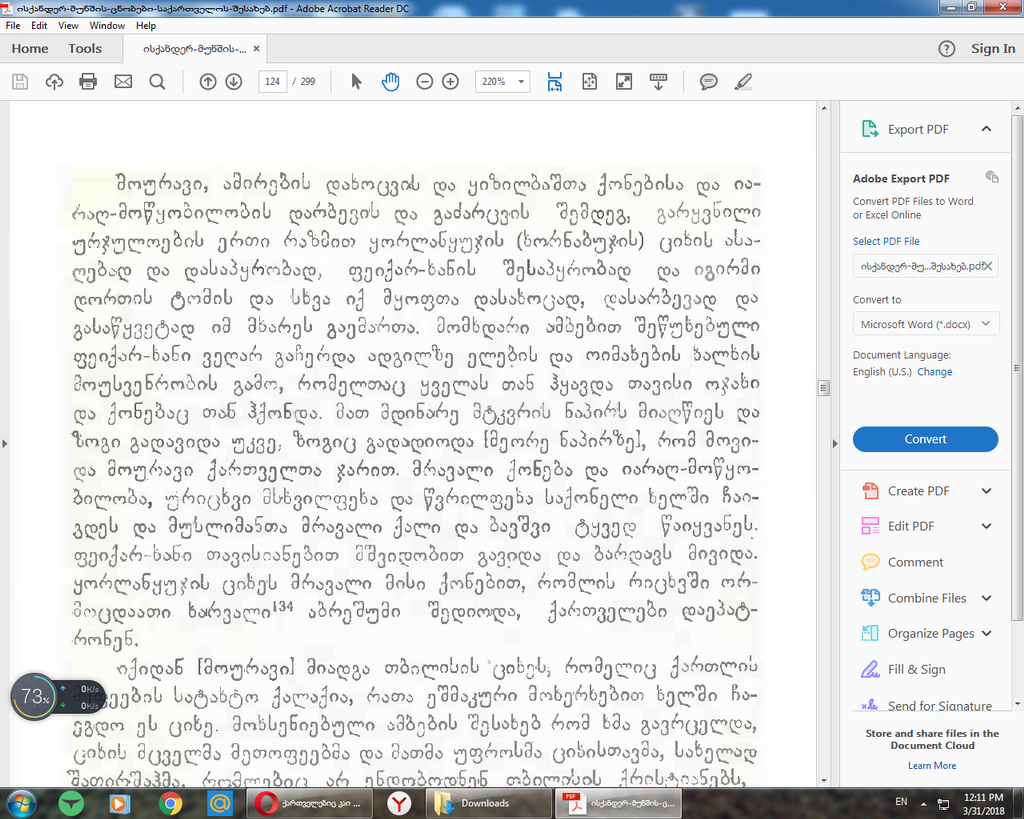Go to previous page arrow
Viewport: 1024px width, 819px height.
pos(208,82)
